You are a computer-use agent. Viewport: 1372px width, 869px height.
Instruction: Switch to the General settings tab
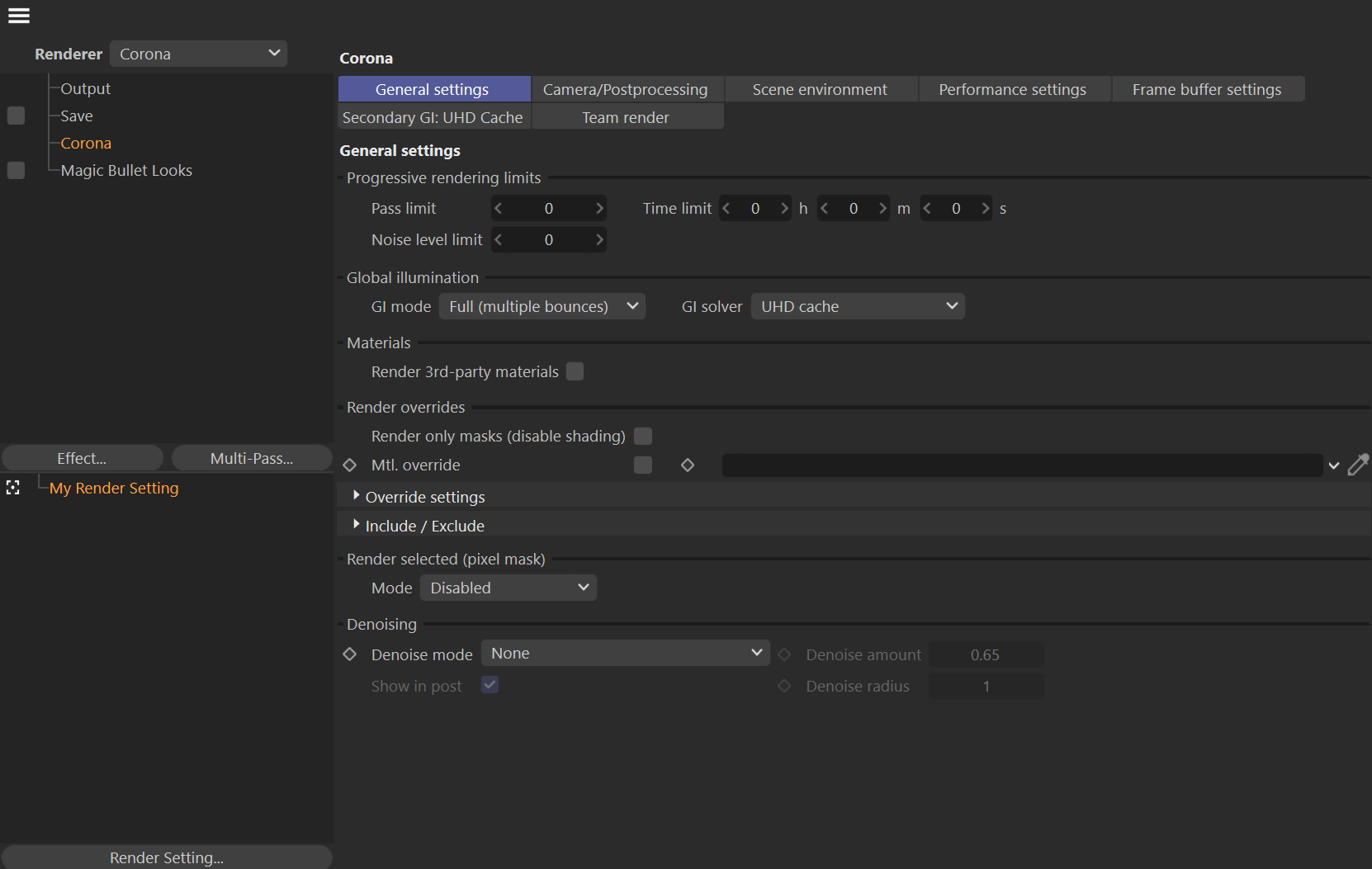click(x=434, y=89)
